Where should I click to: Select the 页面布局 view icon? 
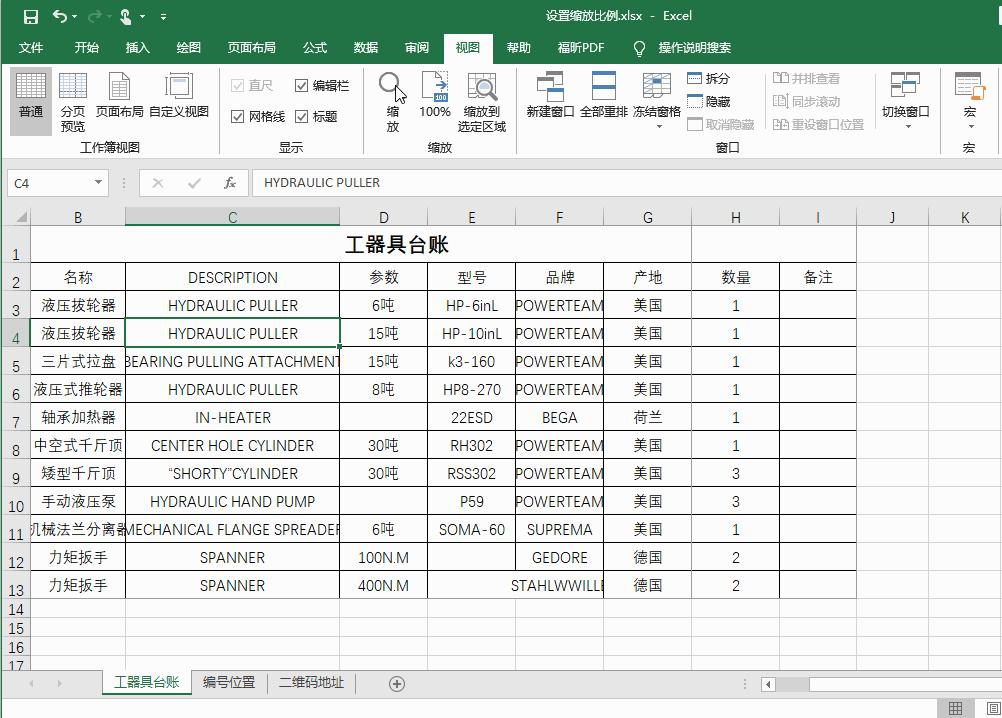[x=120, y=97]
